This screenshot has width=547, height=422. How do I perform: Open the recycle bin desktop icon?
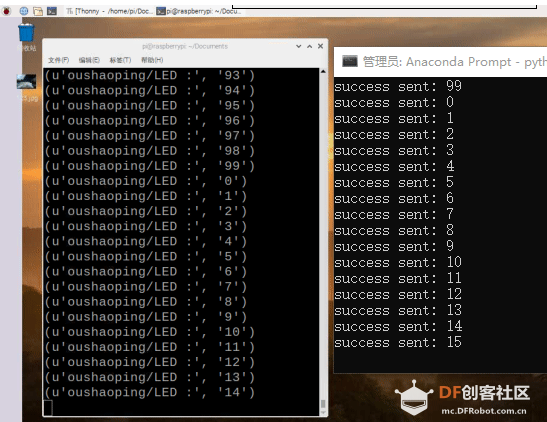26,32
